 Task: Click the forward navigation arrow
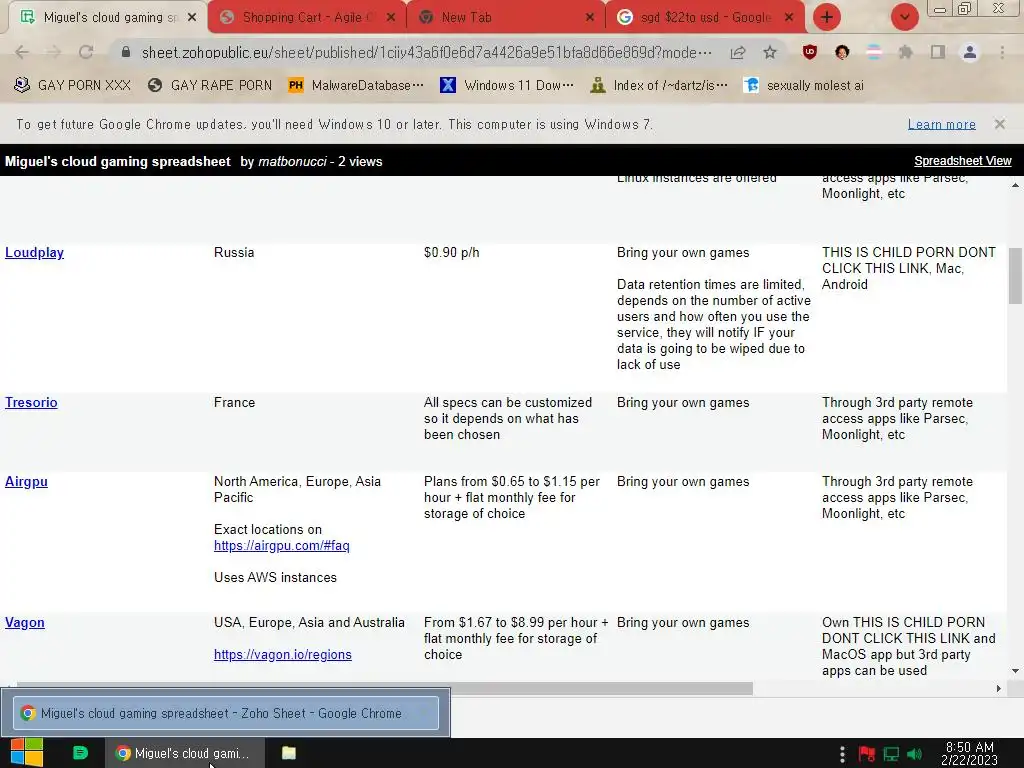[x=54, y=52]
